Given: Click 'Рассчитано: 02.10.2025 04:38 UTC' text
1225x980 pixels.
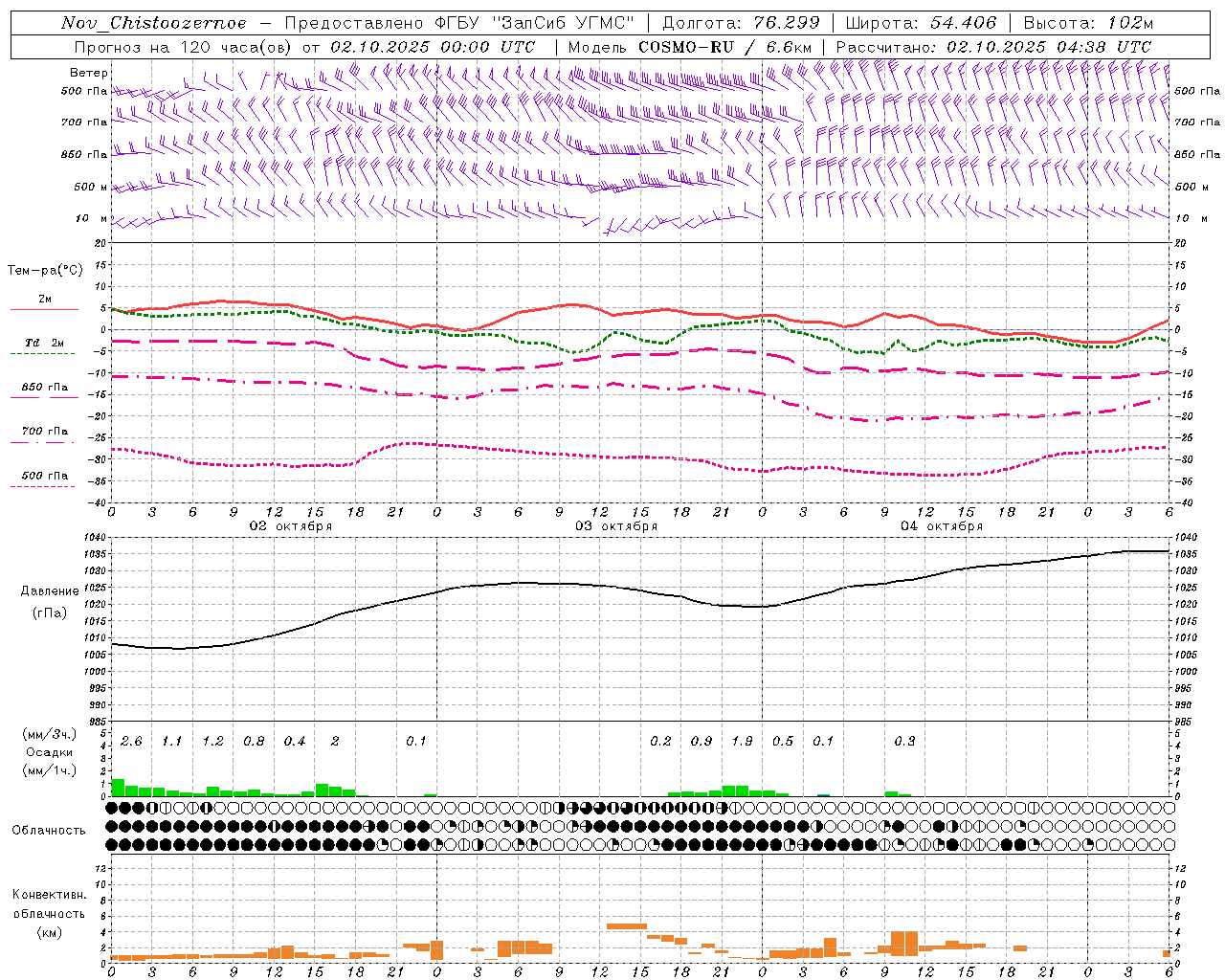Looking at the screenshot, I should click(993, 47).
